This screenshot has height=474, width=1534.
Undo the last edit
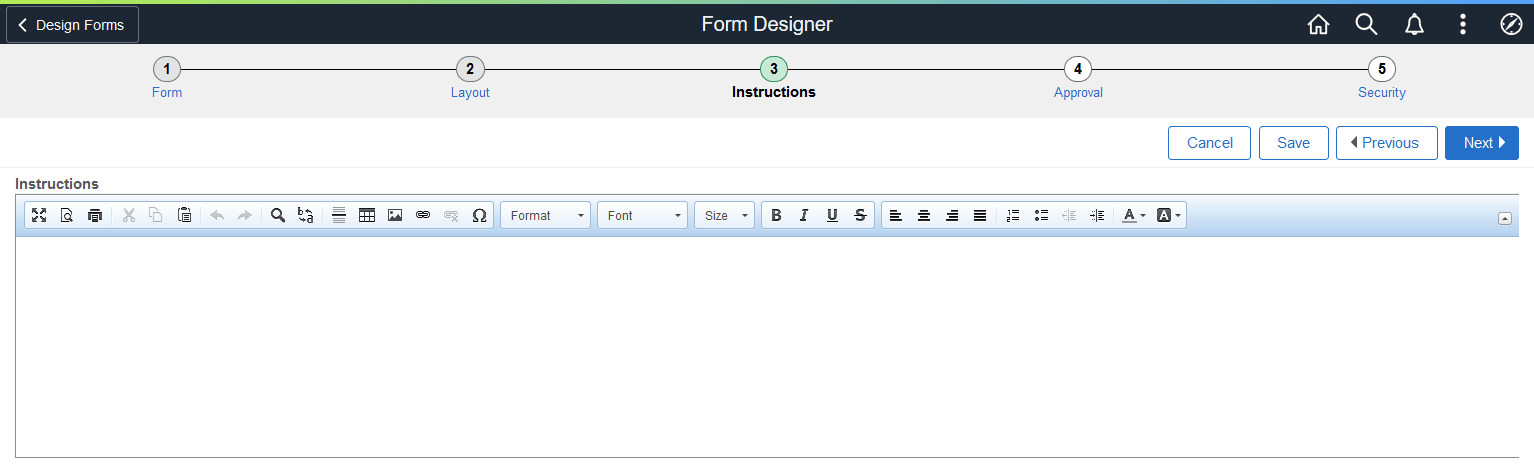pyautogui.click(x=217, y=215)
